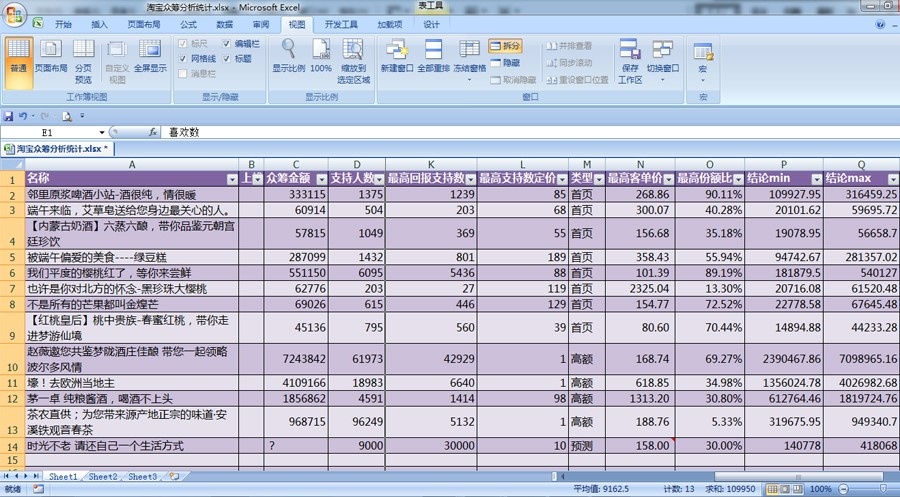Set zoom to 100% via ribbon icon

321,56
